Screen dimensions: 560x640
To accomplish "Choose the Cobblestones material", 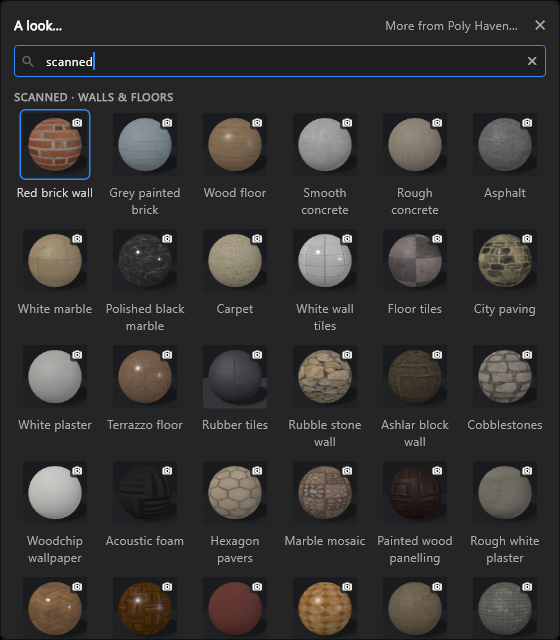I will [x=505, y=376].
